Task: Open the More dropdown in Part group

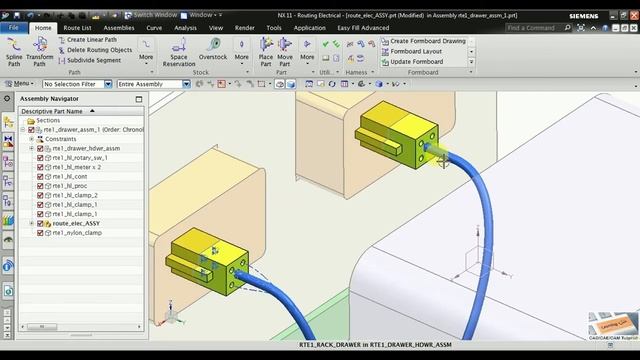Action: coord(307,51)
